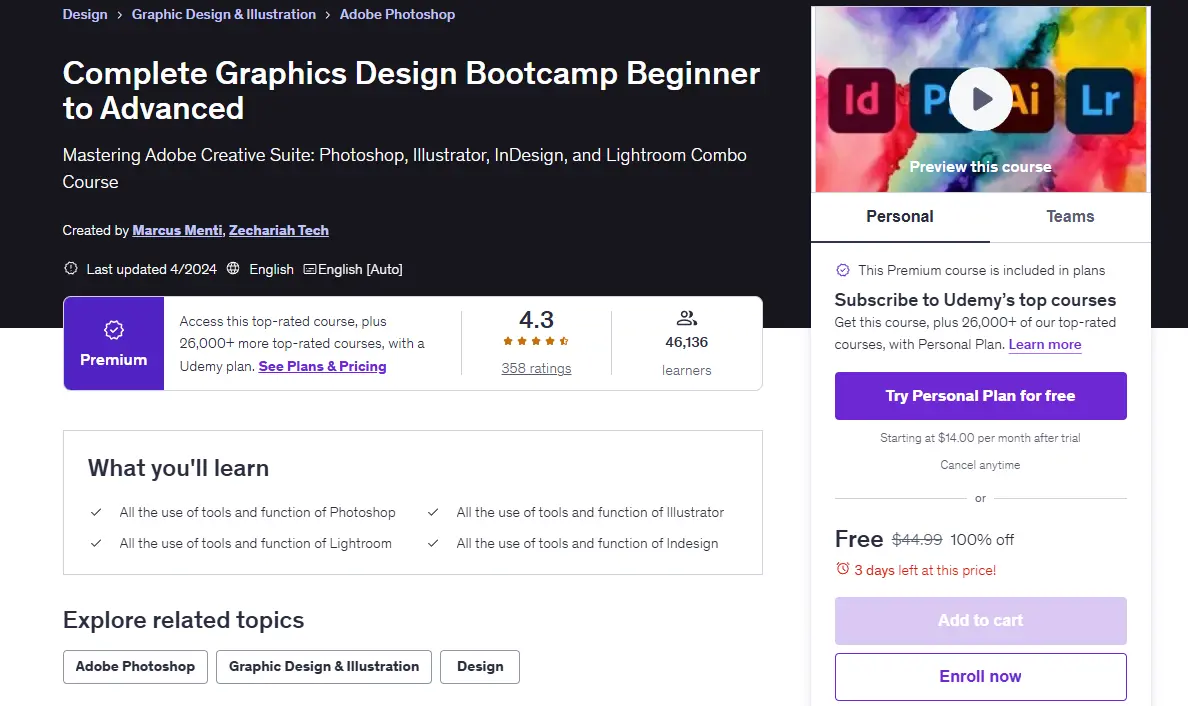This screenshot has height=706, width=1188.
Task: Click the Lightroom Lr icon in preview
Action: (x=1099, y=100)
